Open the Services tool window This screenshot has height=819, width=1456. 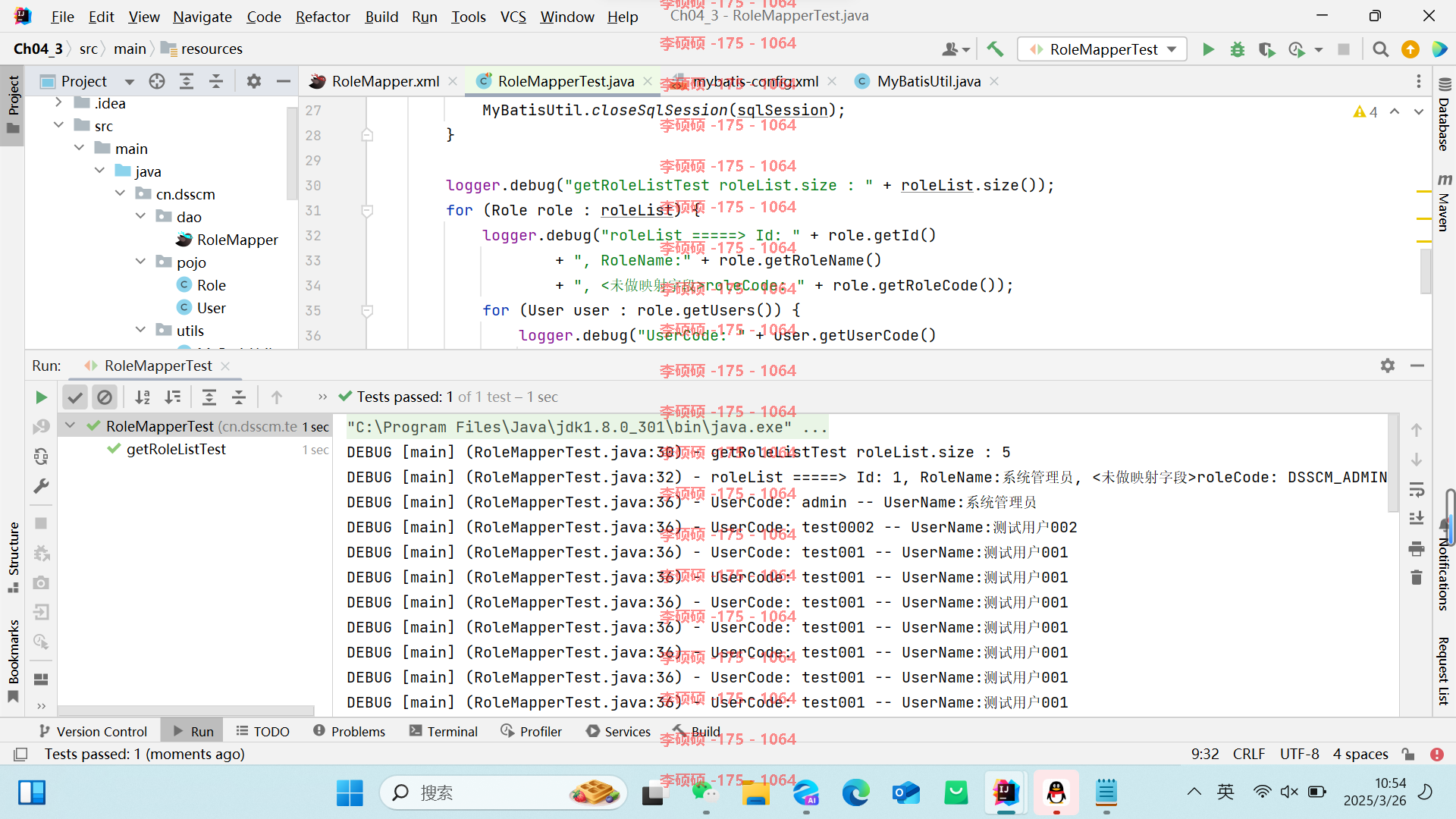point(619,731)
